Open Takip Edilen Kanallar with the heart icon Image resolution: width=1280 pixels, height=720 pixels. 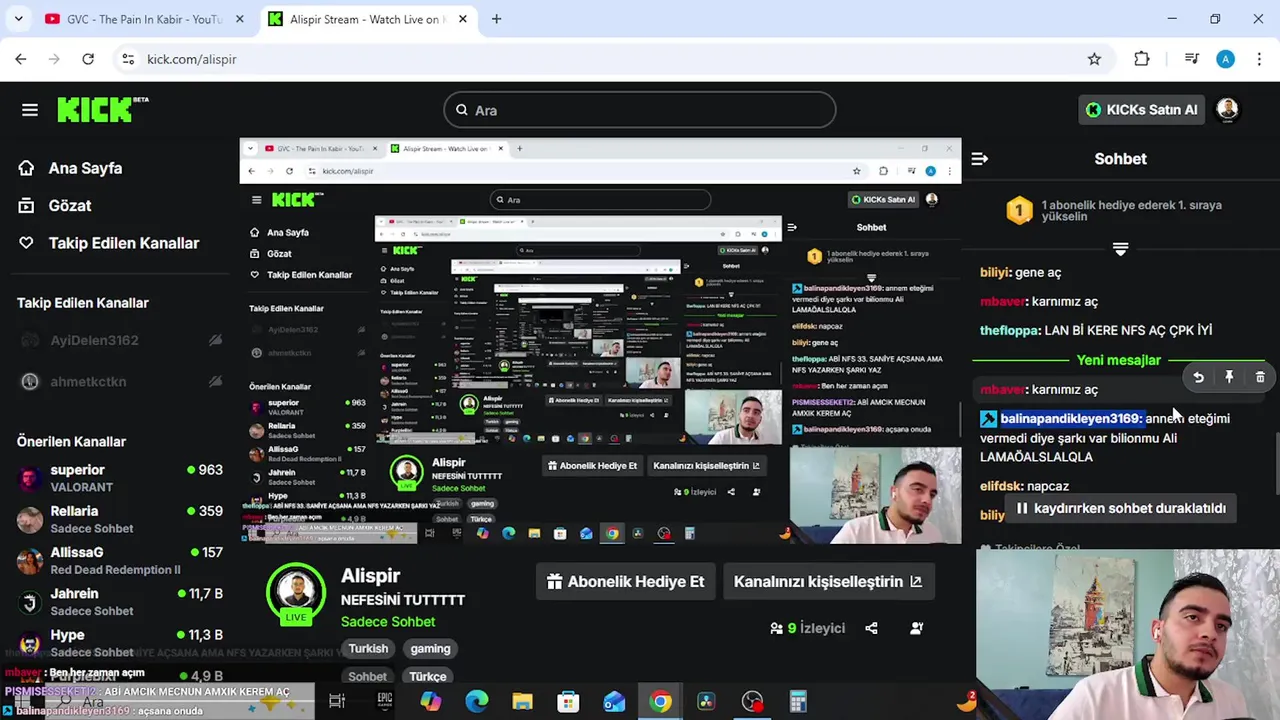tap(108, 243)
